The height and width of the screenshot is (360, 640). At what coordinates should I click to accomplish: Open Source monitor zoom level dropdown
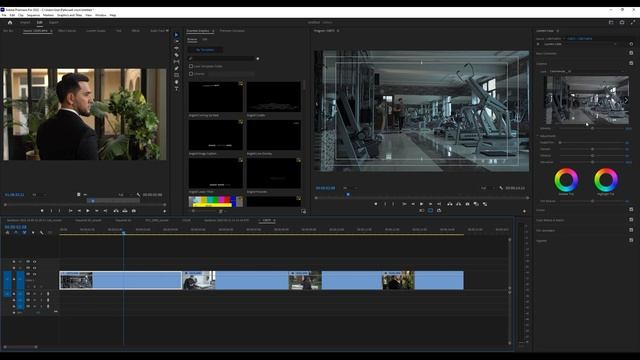[39, 195]
